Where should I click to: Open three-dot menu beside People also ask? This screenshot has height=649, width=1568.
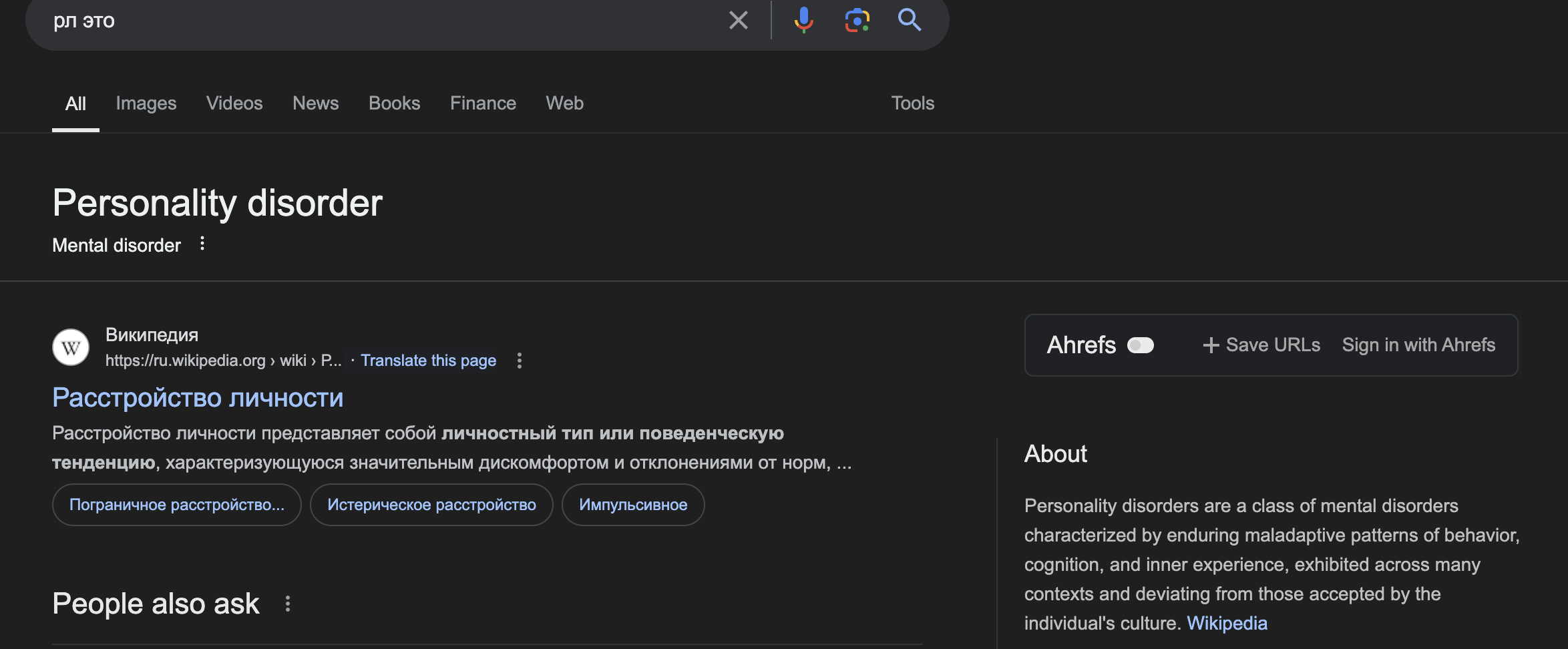(x=288, y=604)
